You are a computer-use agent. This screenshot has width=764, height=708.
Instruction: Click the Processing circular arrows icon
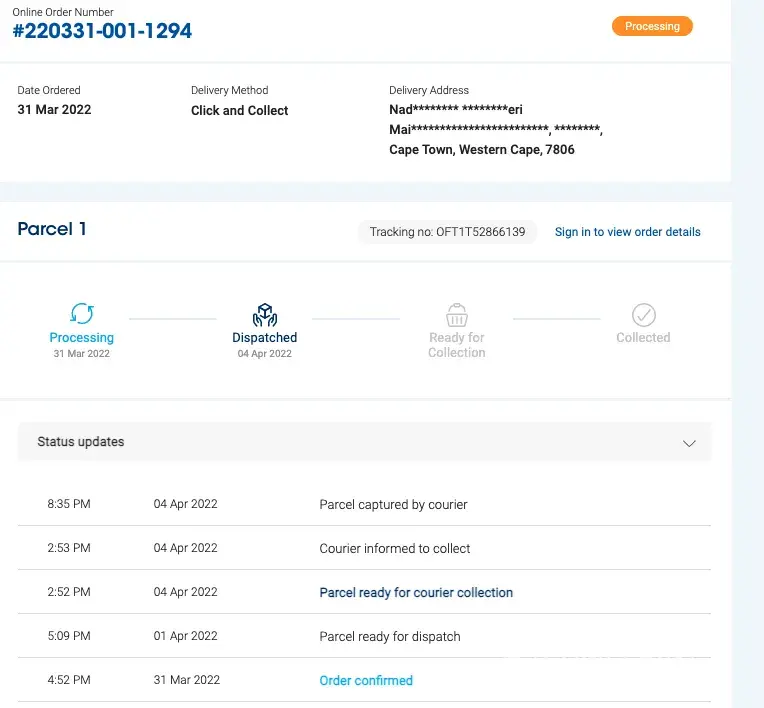pyautogui.click(x=82, y=314)
